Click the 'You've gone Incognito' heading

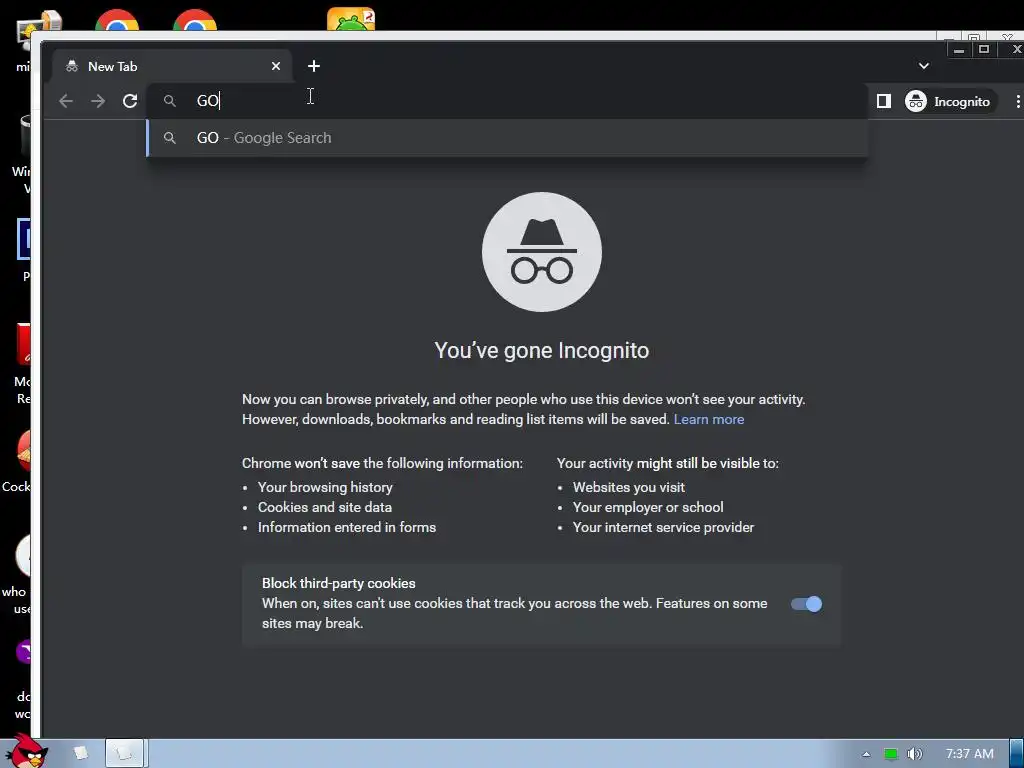point(541,350)
